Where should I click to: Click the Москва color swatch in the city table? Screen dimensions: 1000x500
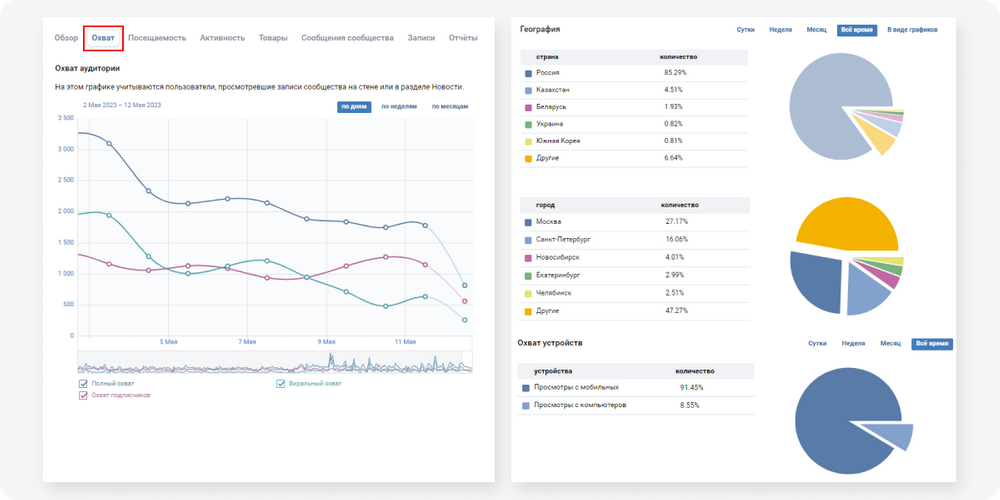(x=527, y=221)
